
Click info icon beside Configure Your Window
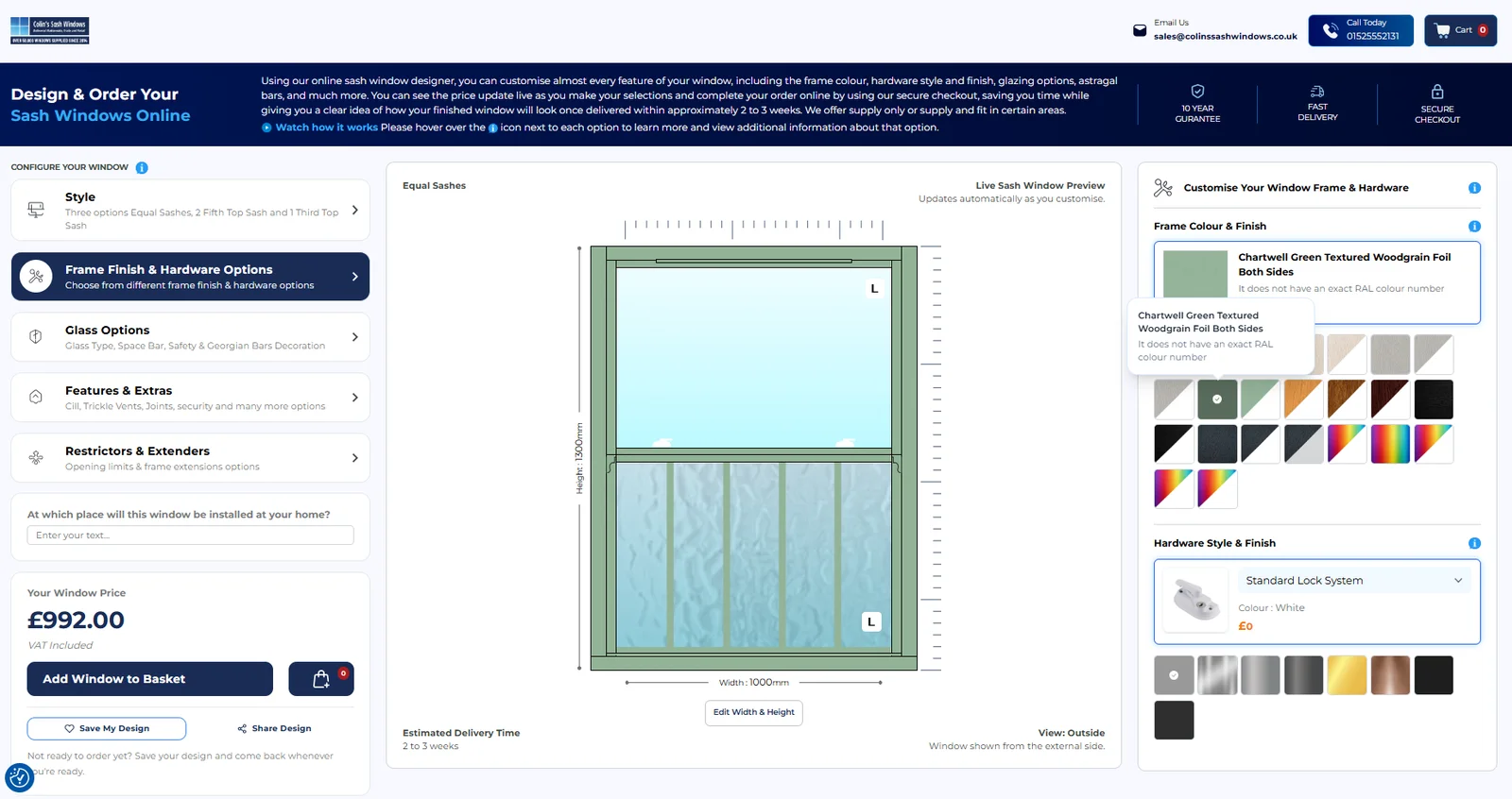[142, 167]
